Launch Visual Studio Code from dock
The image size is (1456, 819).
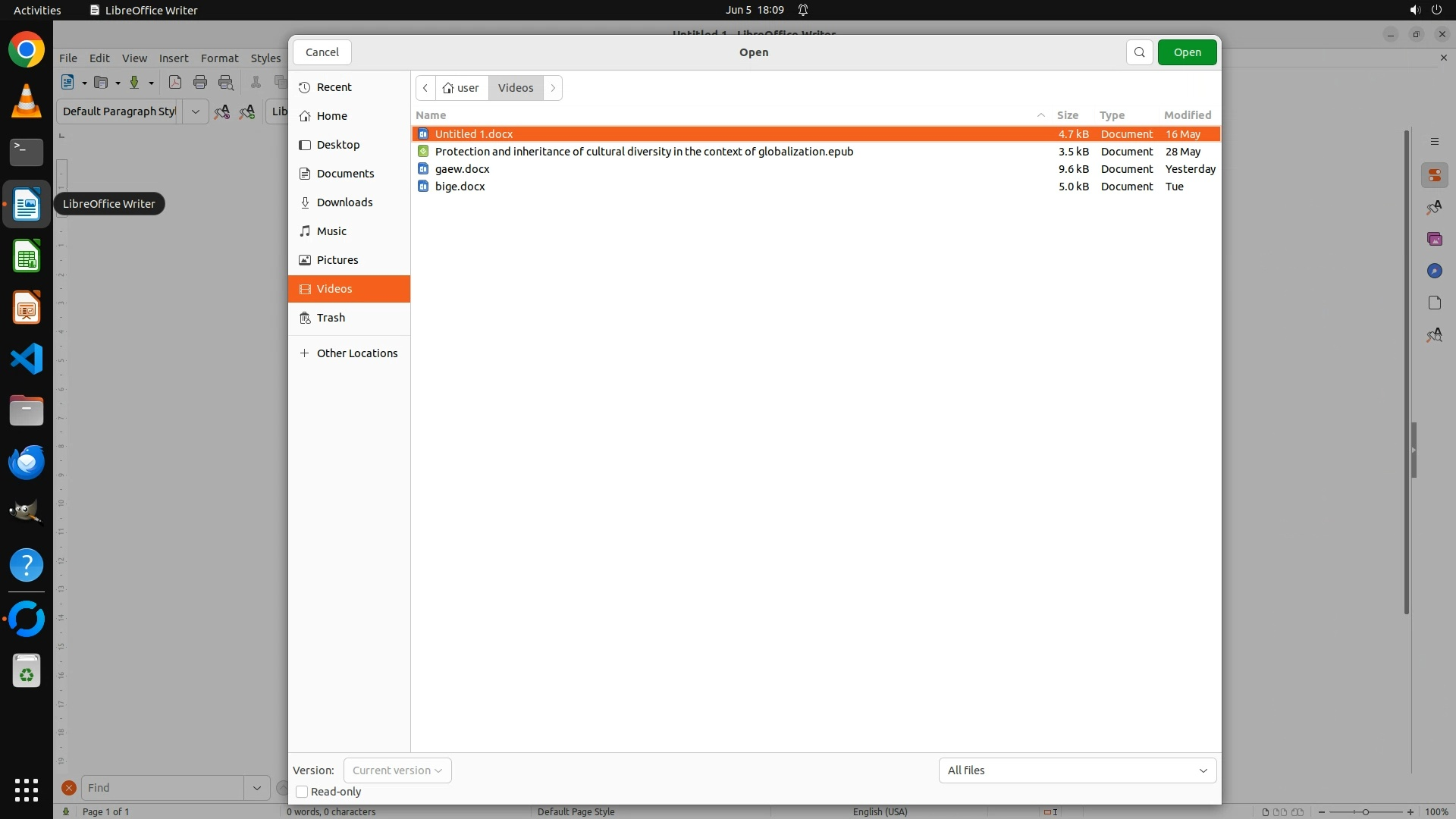click(27, 359)
